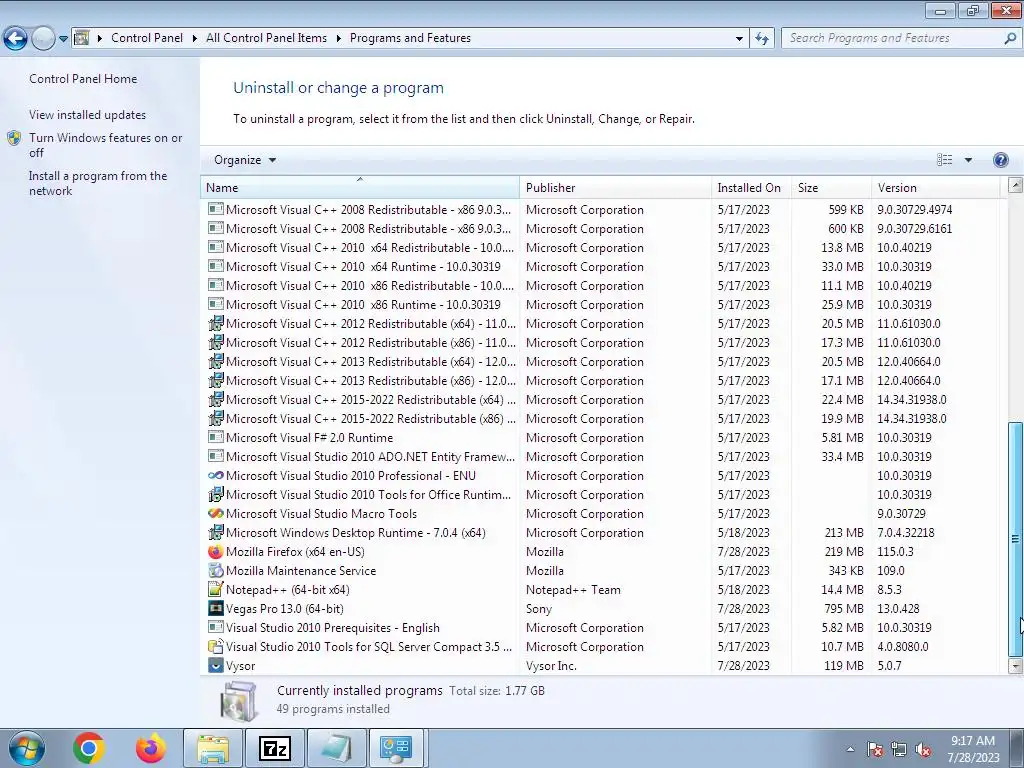Click Notepad++ Team publisher cell
1024x768 pixels.
[573, 590]
